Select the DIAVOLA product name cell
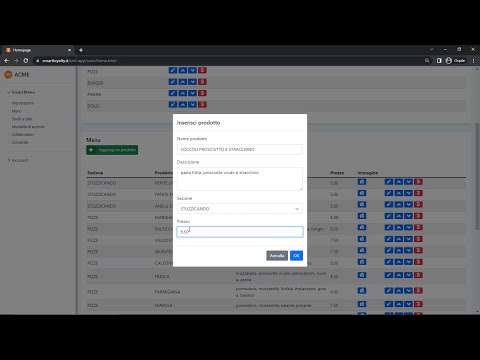Viewport: 480px width, 360px height. coord(163,305)
